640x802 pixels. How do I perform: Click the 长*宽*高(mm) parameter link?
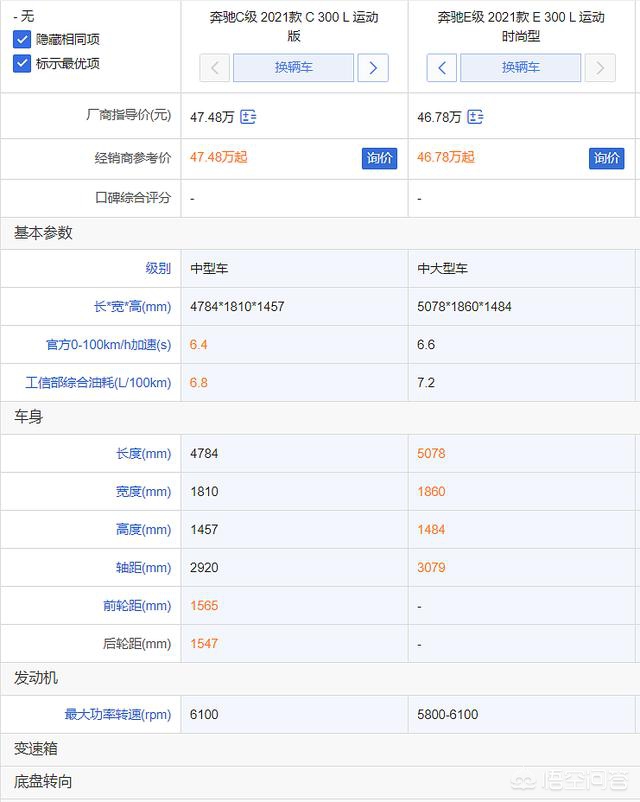tap(132, 306)
